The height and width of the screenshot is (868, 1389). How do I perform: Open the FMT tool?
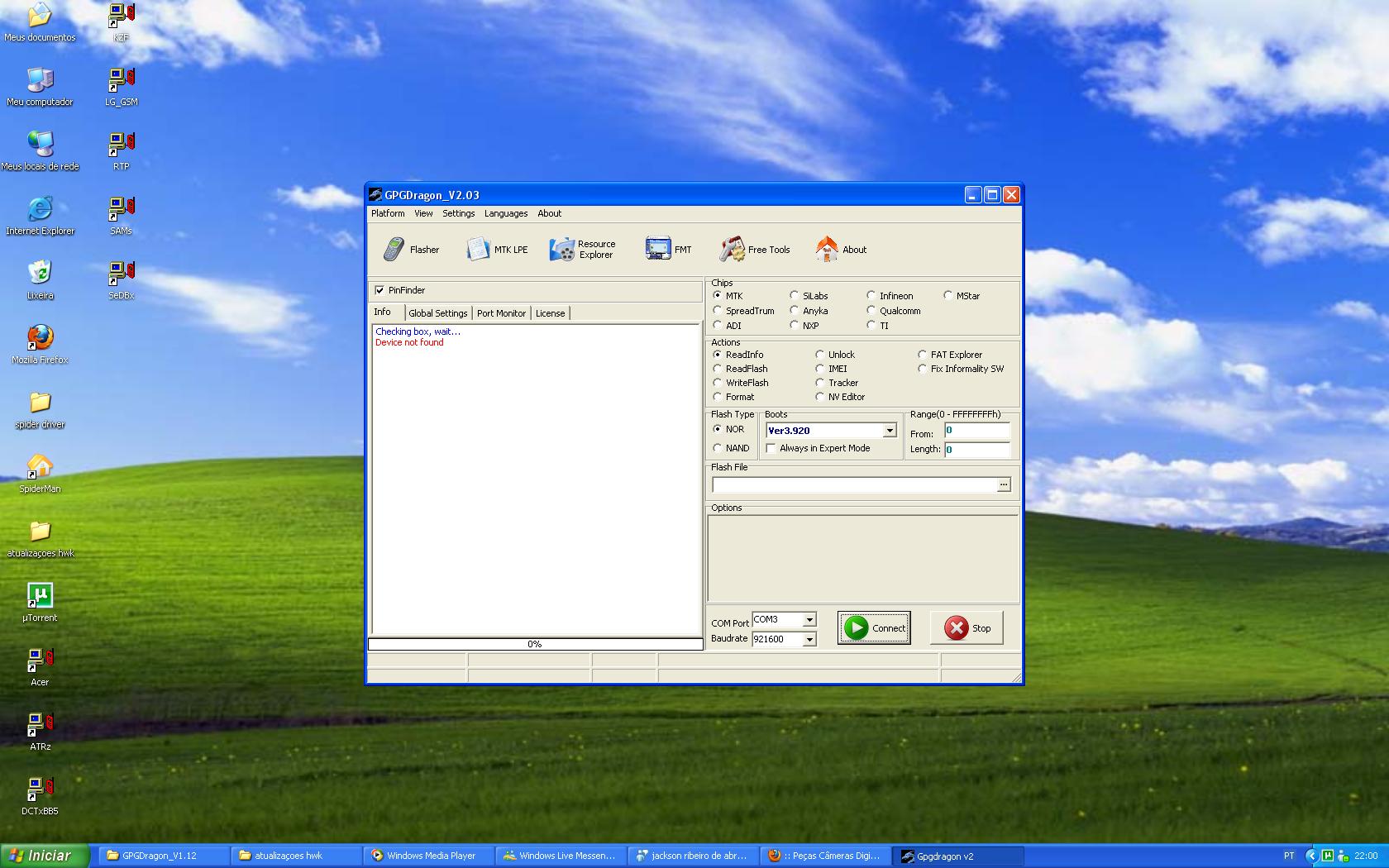[668, 249]
